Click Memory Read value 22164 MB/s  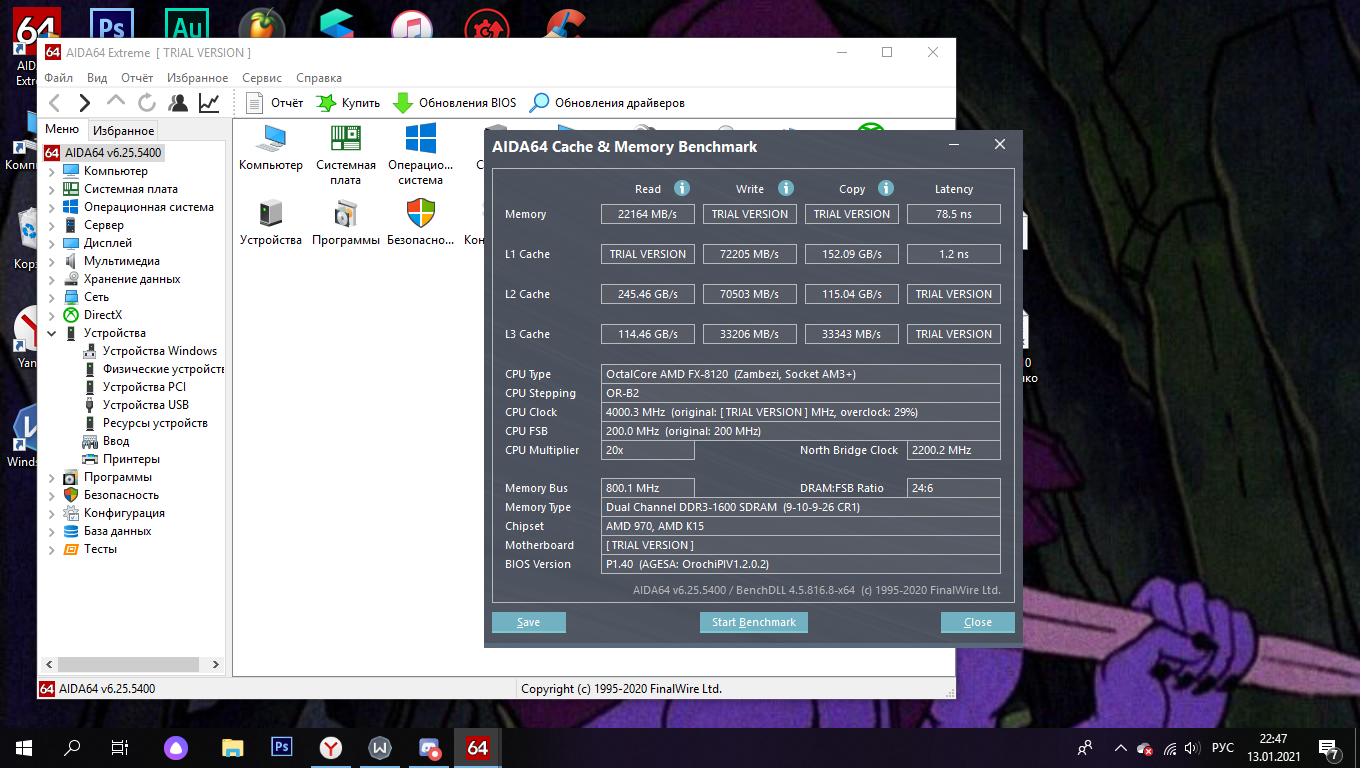click(648, 214)
